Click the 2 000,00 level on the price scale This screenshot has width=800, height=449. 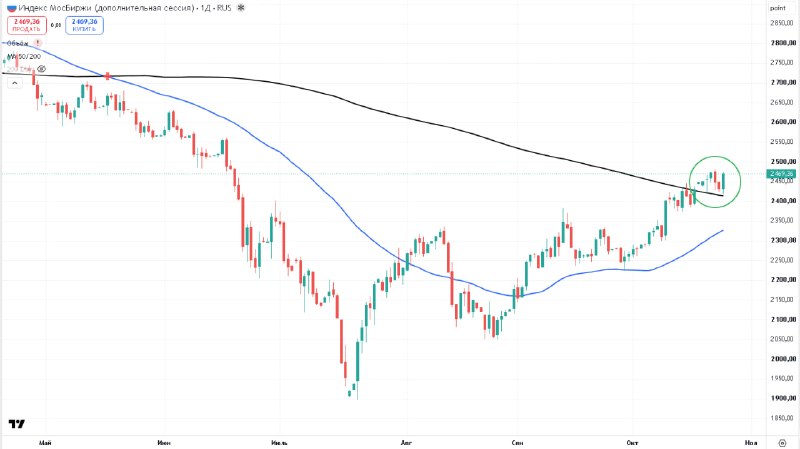[783, 359]
